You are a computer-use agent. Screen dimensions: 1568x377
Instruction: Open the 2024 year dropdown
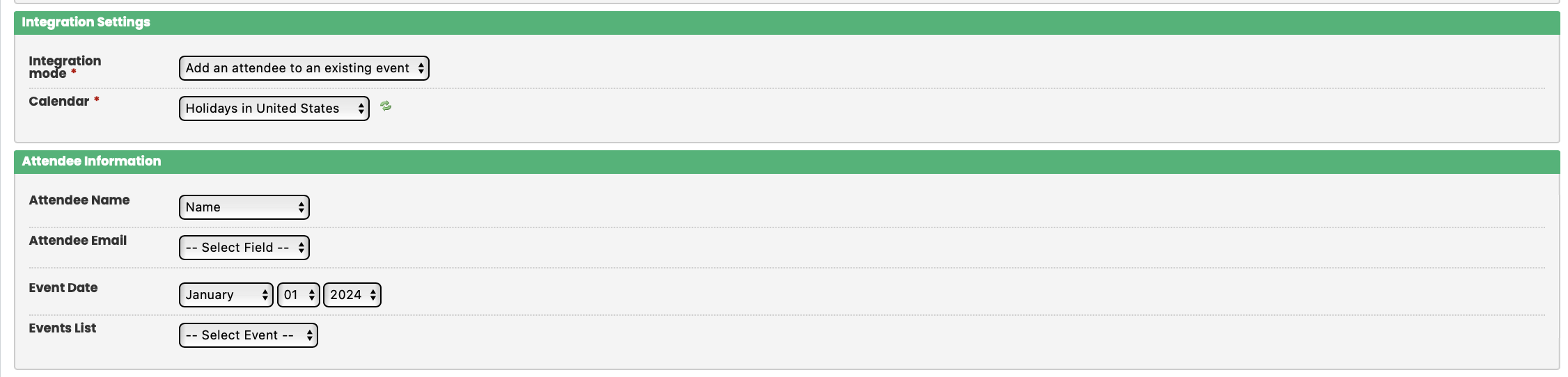[352, 295]
